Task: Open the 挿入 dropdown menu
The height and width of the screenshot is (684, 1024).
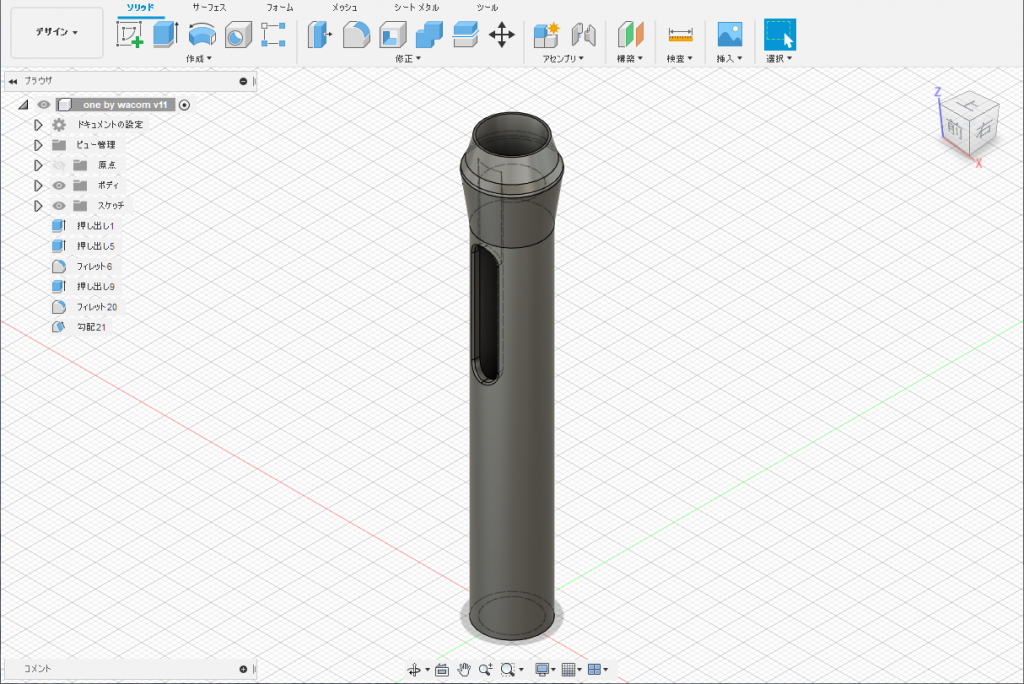Action: 729,59
